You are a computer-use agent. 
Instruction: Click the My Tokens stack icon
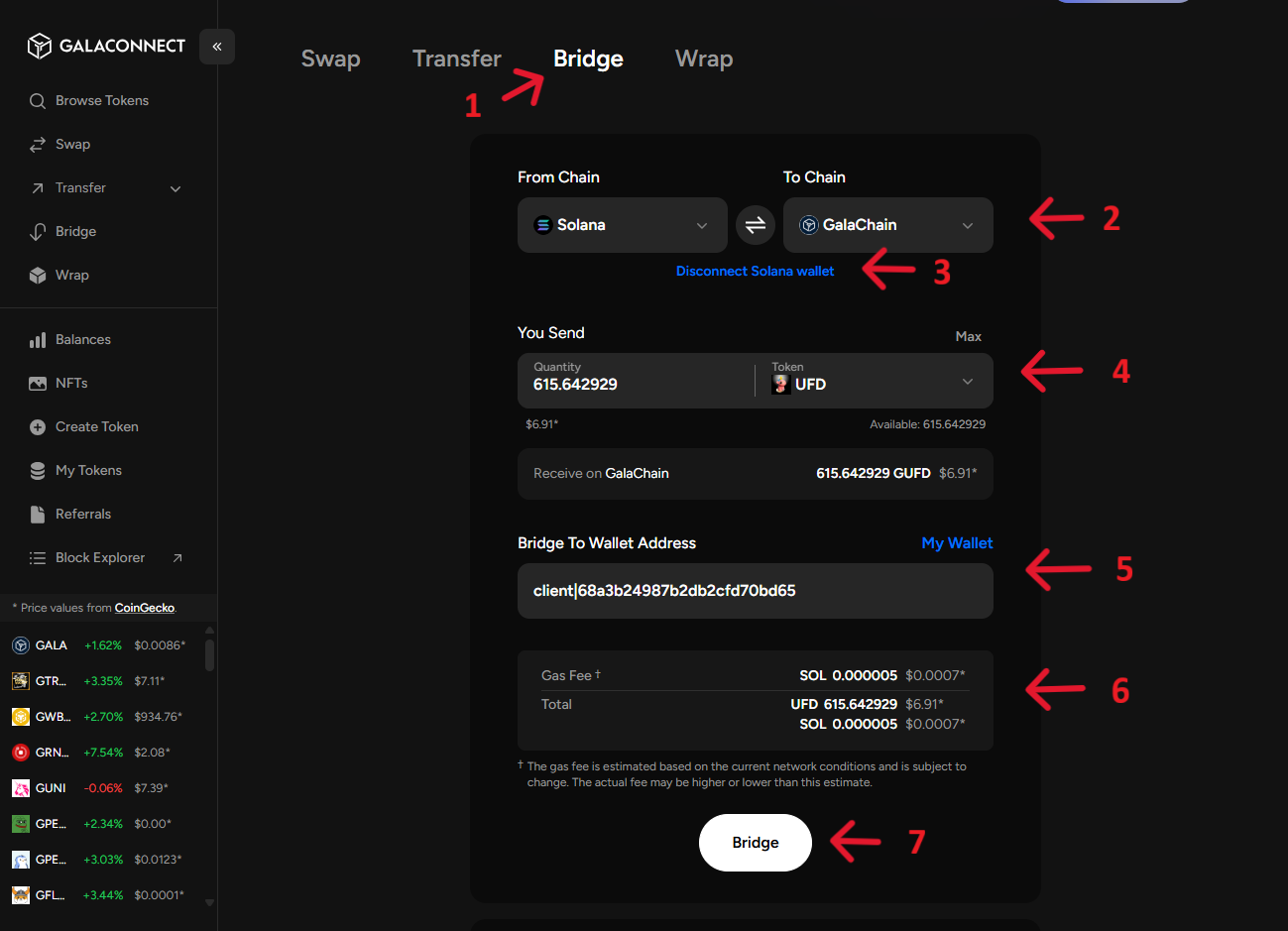click(x=38, y=471)
